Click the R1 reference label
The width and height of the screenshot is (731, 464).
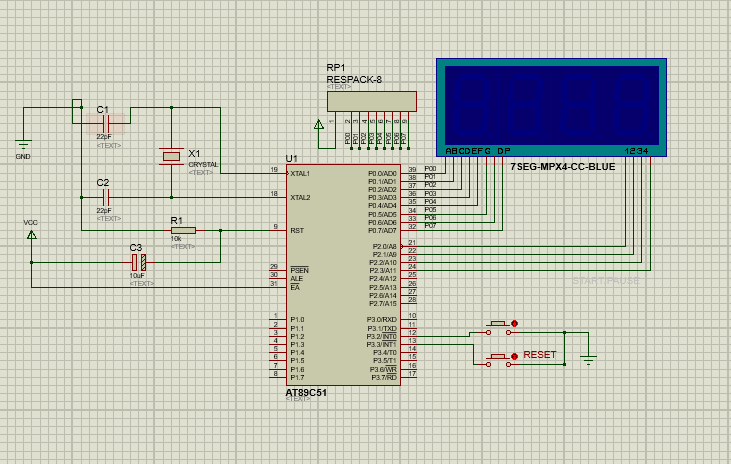pos(177,221)
